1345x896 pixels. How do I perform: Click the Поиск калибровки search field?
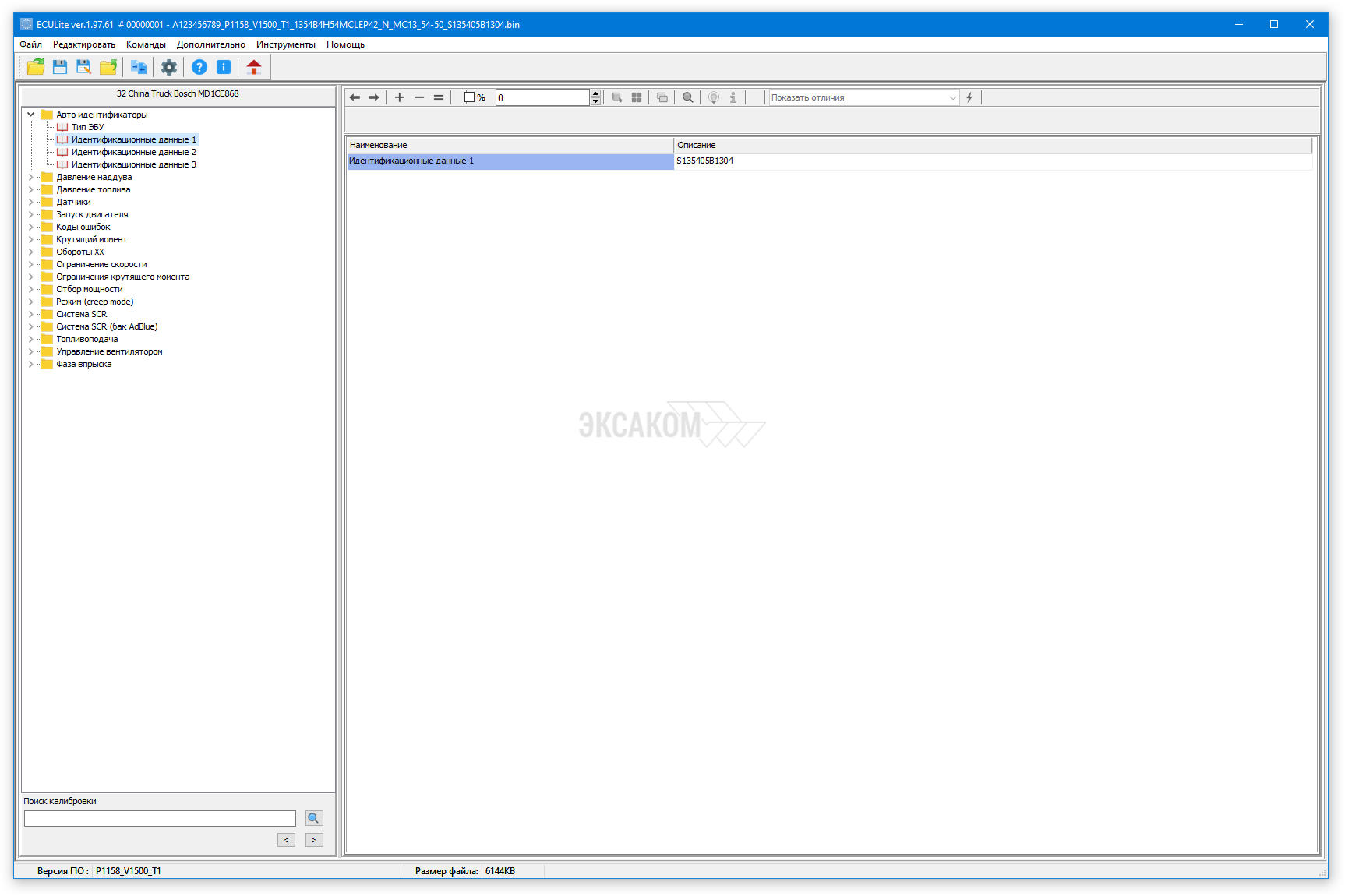[x=160, y=818]
